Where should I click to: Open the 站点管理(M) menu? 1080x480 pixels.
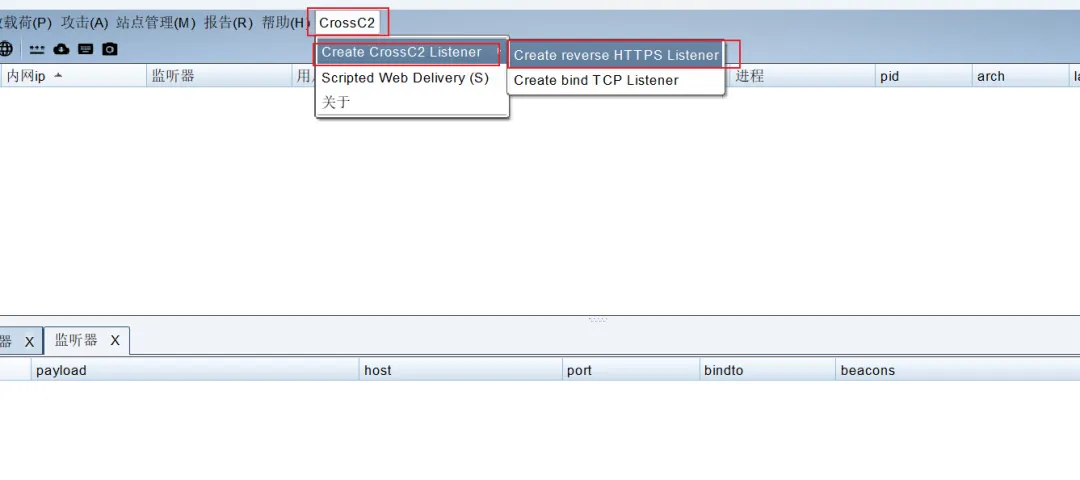coord(156,23)
